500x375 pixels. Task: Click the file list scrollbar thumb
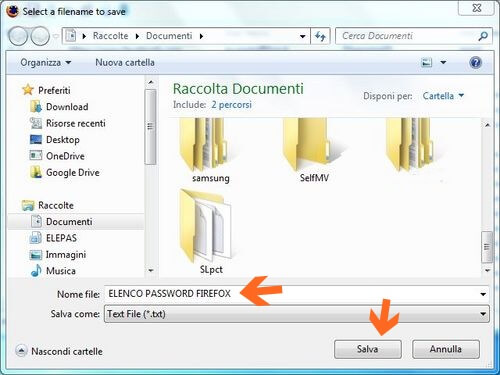click(487, 247)
